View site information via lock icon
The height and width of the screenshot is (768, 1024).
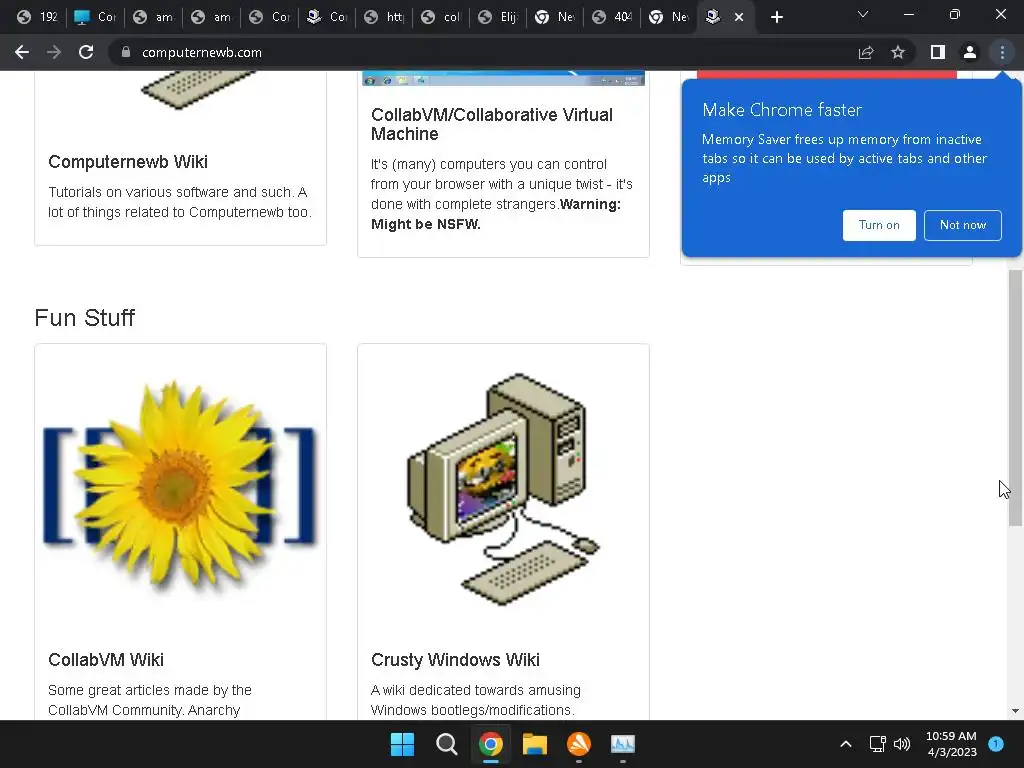tap(126, 52)
